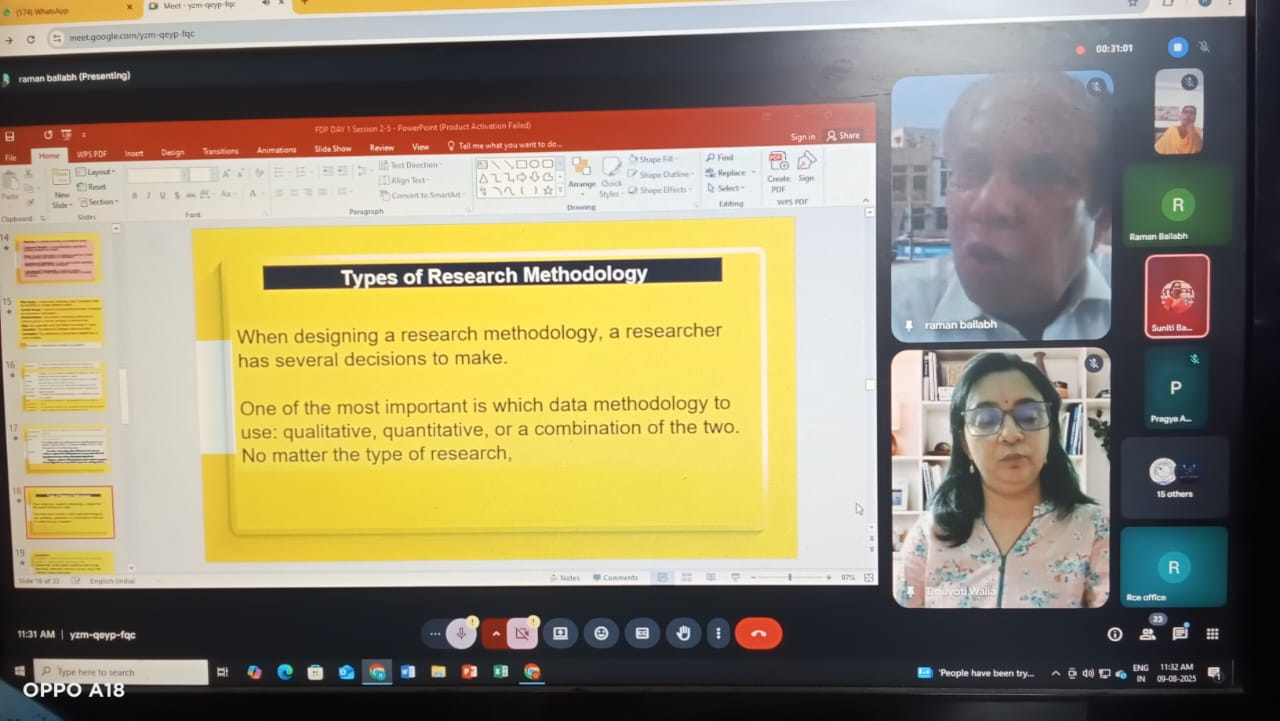Toggle the camera on/off button
The height and width of the screenshot is (721, 1280).
coord(521,633)
